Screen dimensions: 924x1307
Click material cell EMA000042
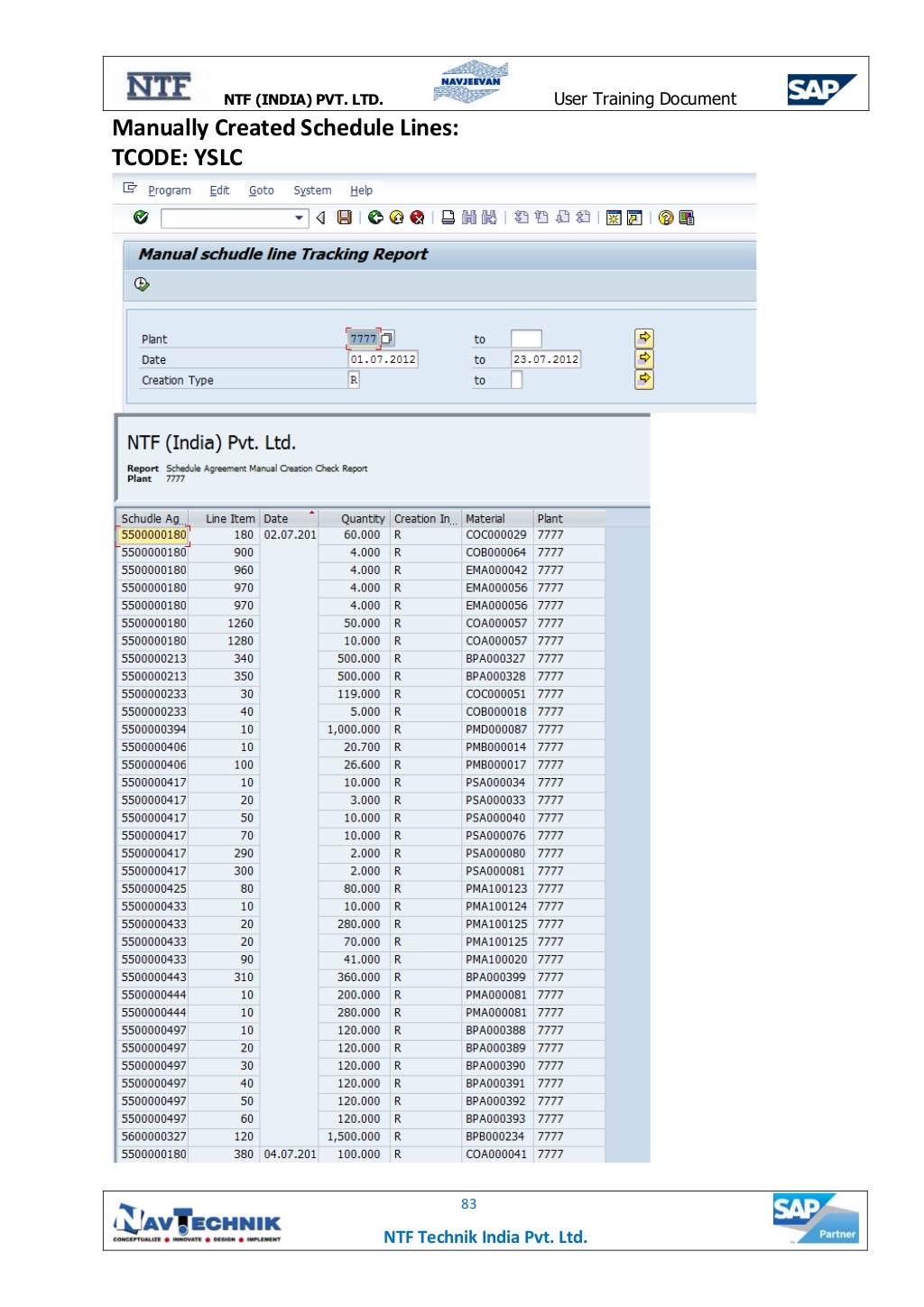(x=496, y=570)
